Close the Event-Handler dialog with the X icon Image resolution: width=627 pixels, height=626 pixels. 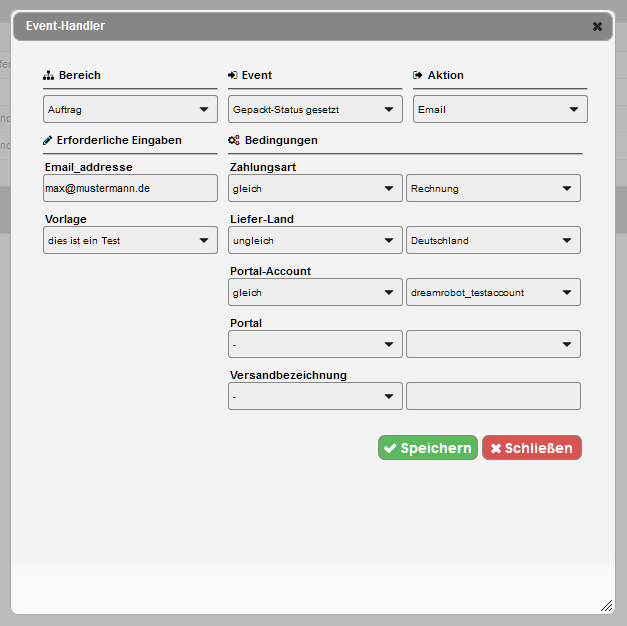(597, 26)
